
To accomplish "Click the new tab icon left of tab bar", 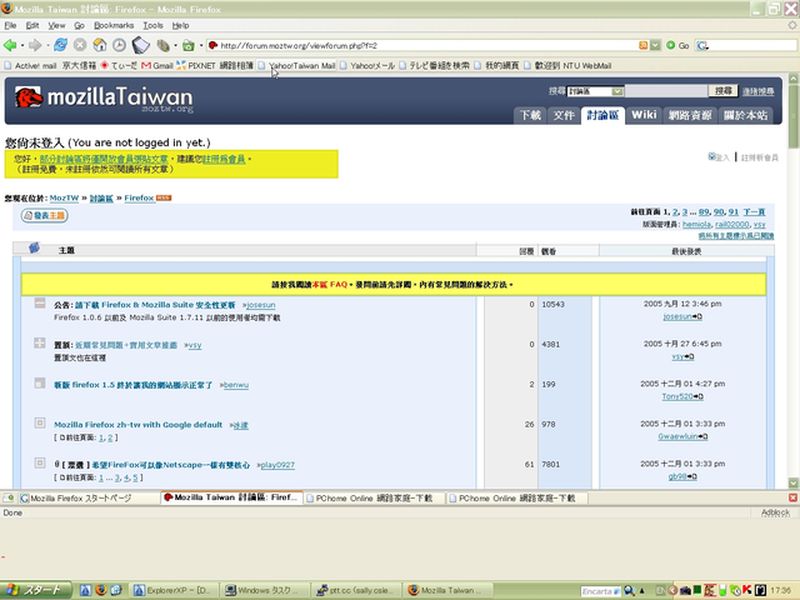I will (x=9, y=497).
